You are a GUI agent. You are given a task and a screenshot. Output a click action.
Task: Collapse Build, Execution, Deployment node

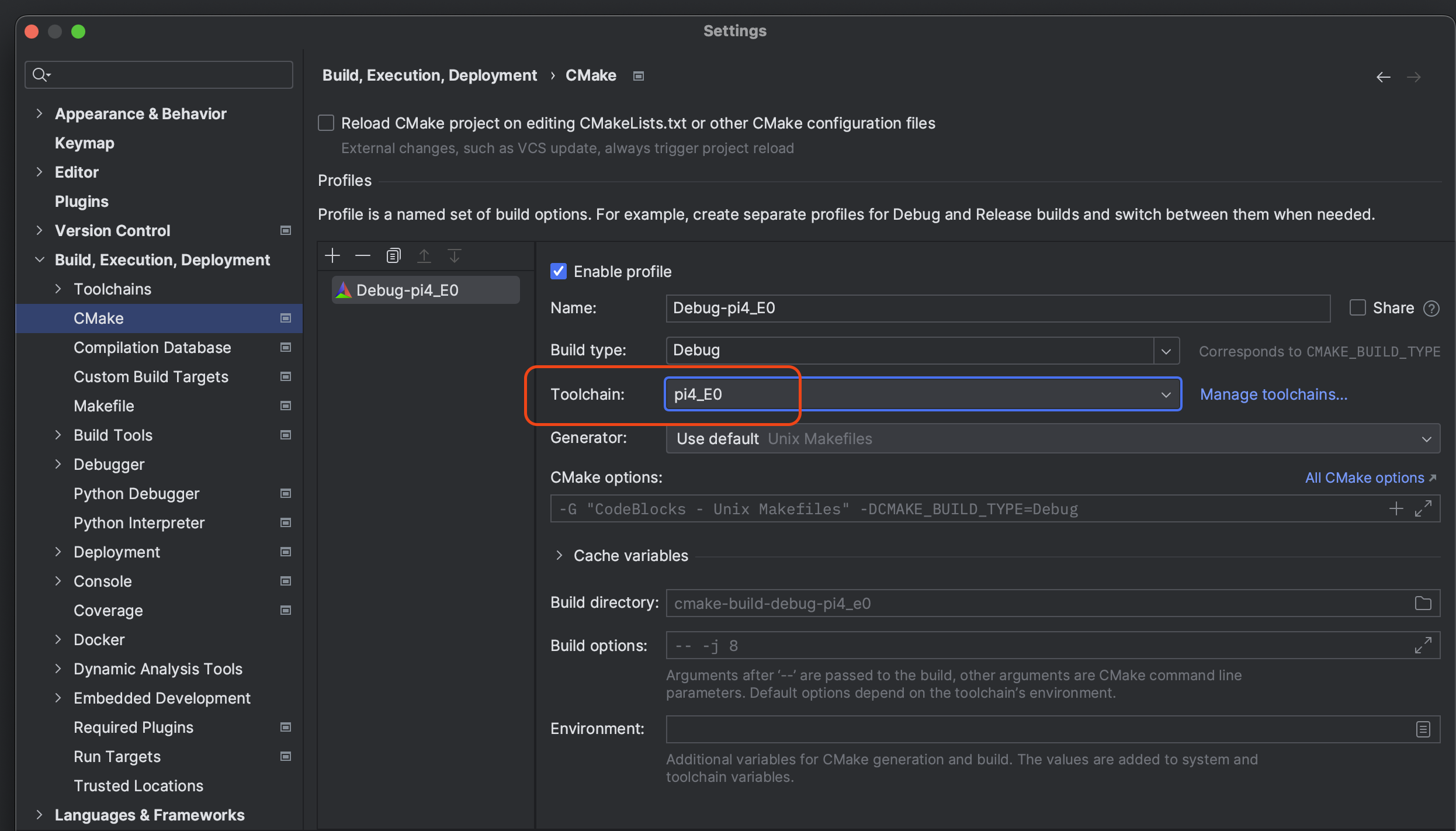pyautogui.click(x=39, y=259)
